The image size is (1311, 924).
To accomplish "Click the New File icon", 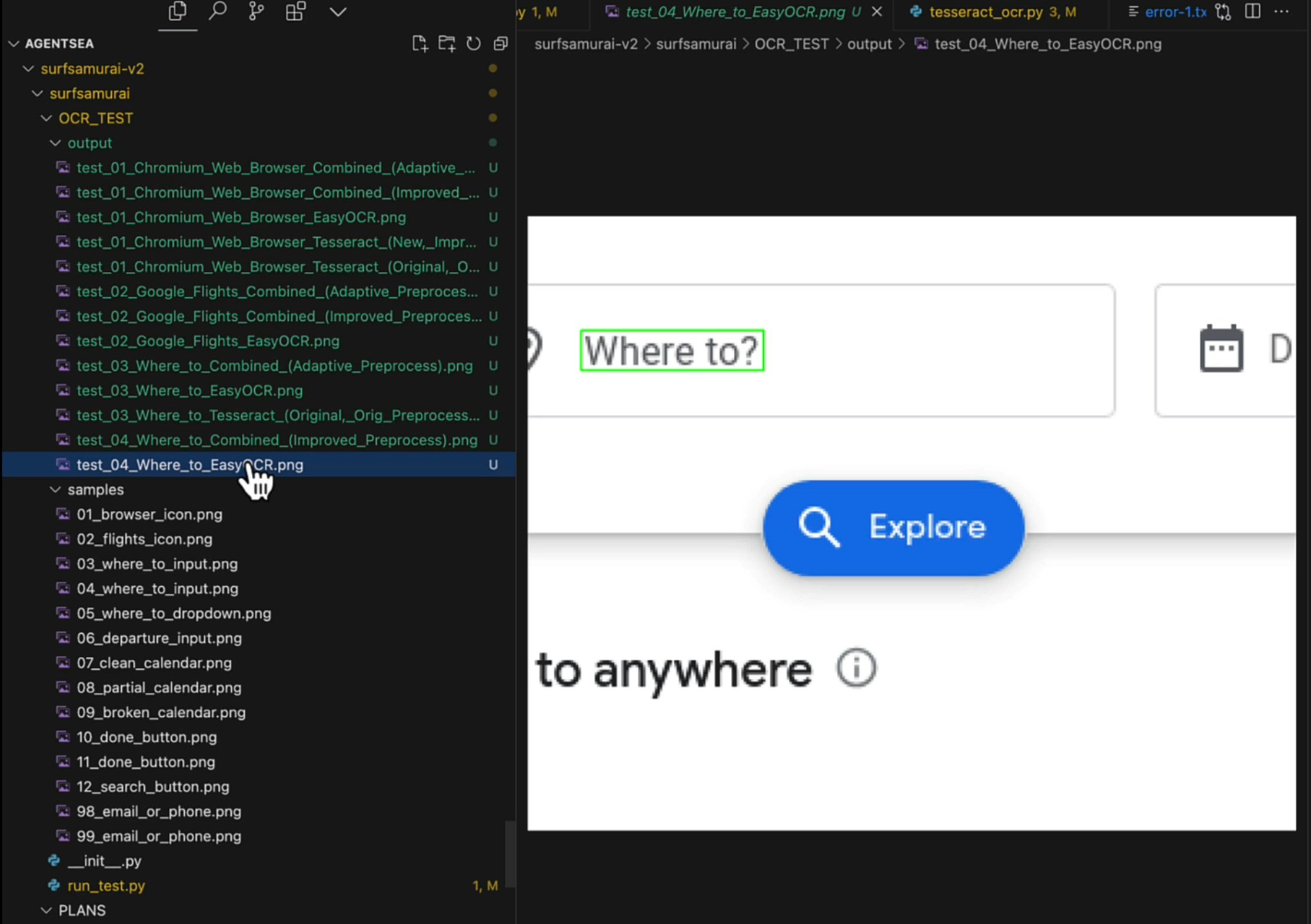I will point(419,44).
